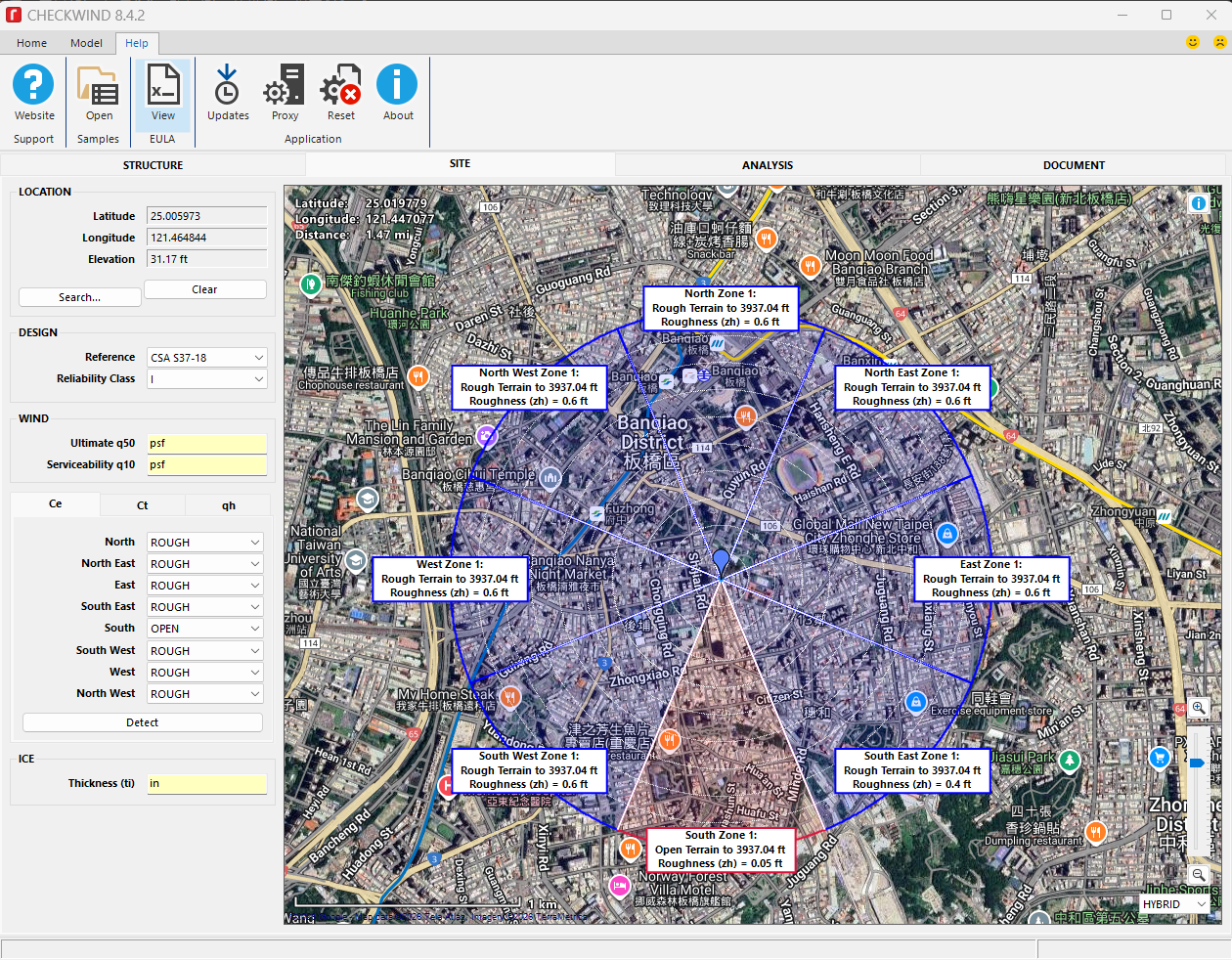The width and height of the screenshot is (1232, 960).
Task: Click the South Zone 1 label box
Action: (721, 850)
